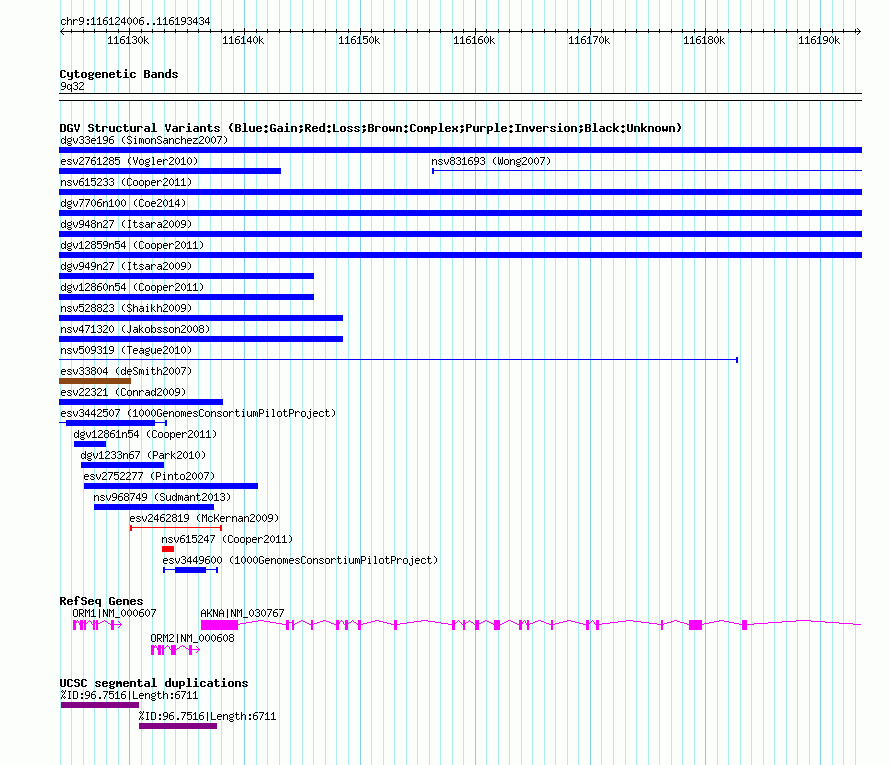Click esv2752277 (Pinto2007) label
Screen dimensions: 890x765
tap(149, 476)
